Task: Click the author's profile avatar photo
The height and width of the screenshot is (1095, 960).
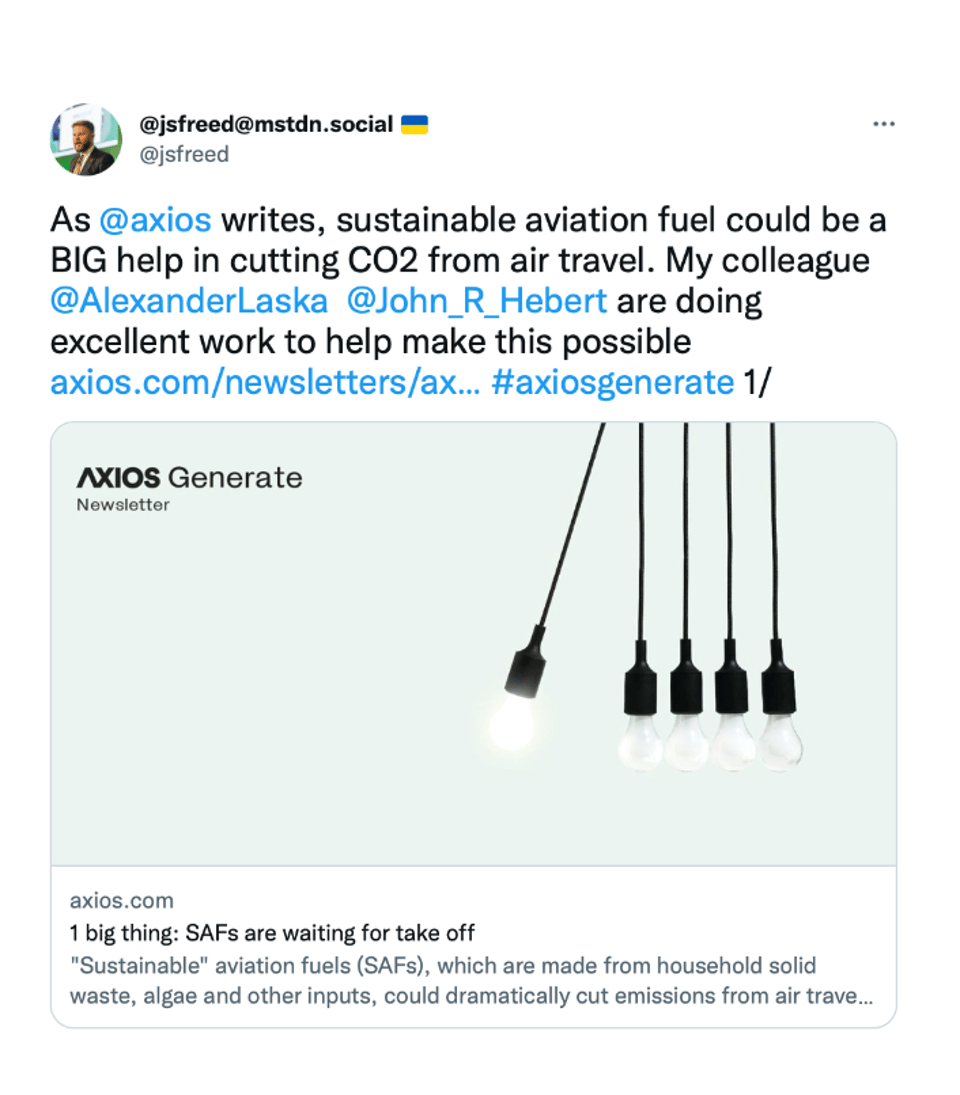Action: coord(86,139)
